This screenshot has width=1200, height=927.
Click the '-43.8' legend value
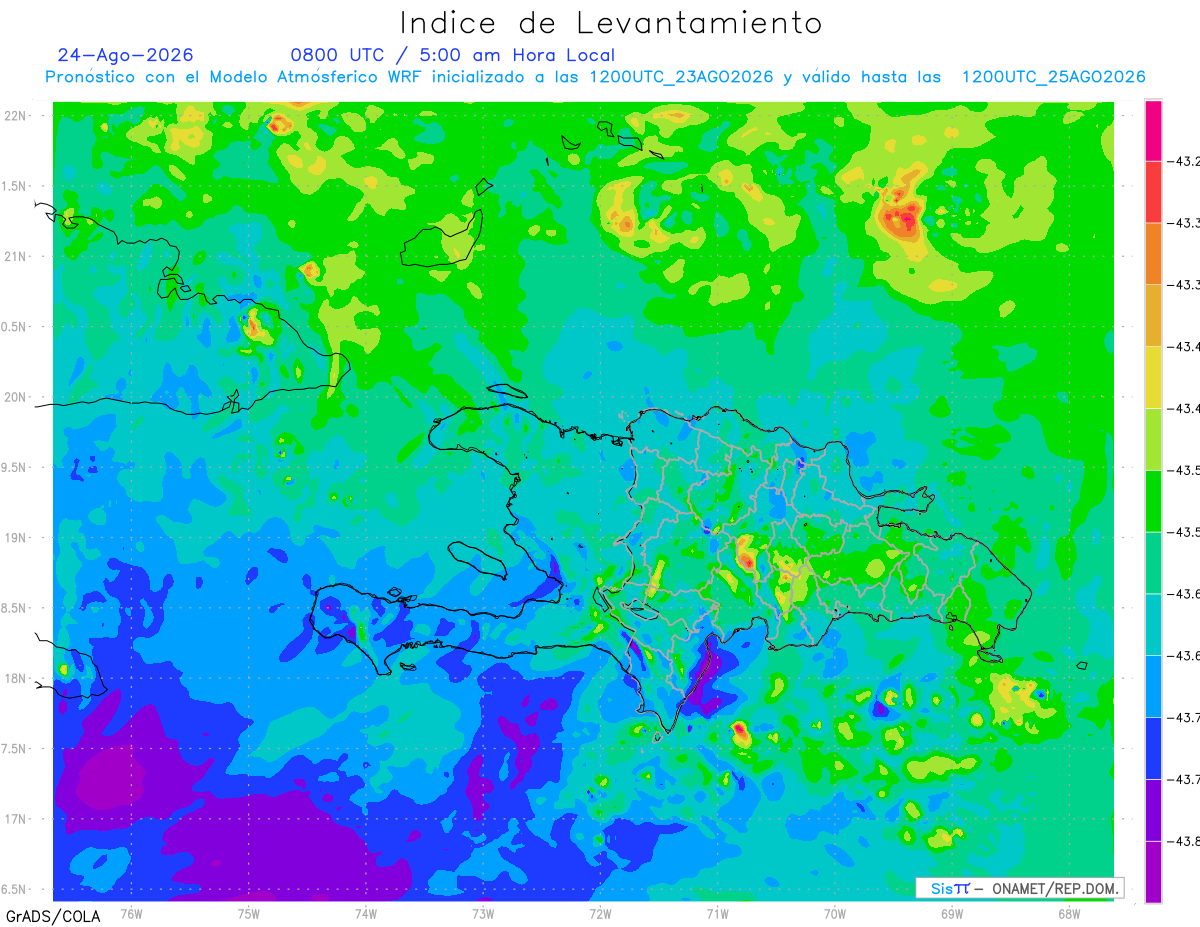(x=1186, y=841)
